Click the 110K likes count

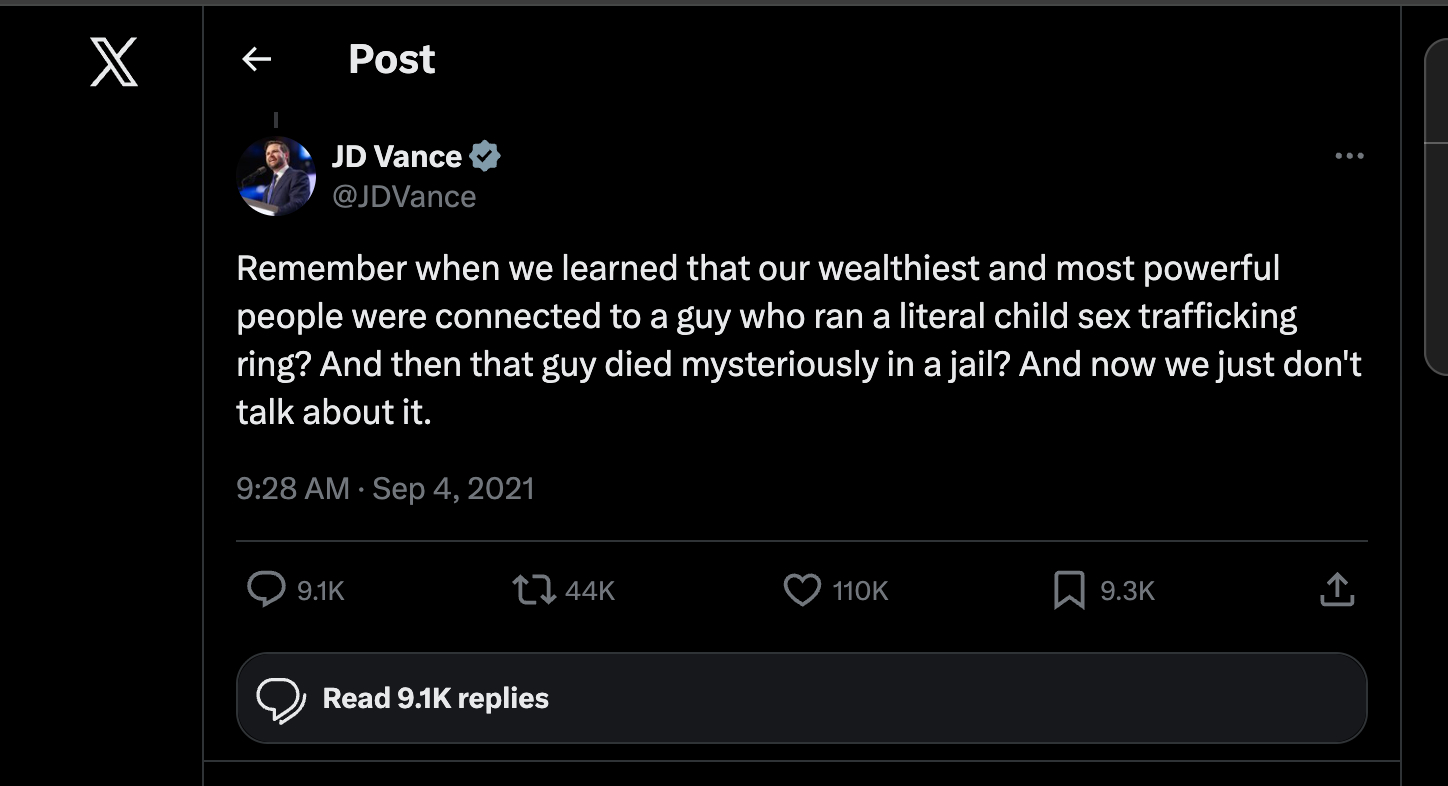click(x=860, y=591)
